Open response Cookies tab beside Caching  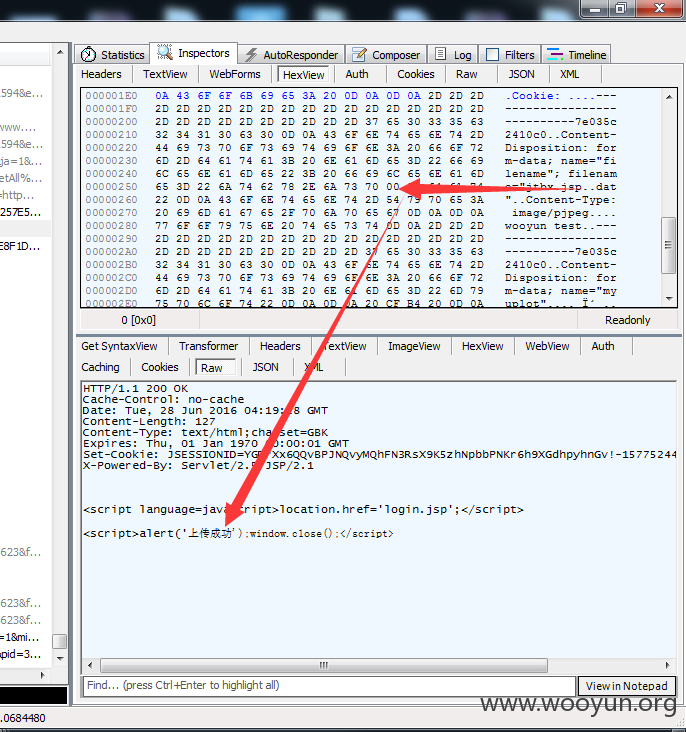pyautogui.click(x=160, y=367)
